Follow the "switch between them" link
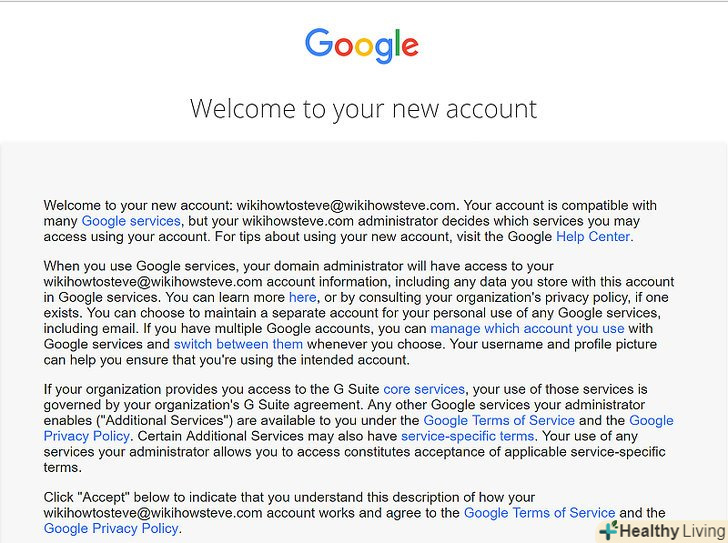Image resolution: width=728 pixels, height=543 pixels. click(x=238, y=344)
